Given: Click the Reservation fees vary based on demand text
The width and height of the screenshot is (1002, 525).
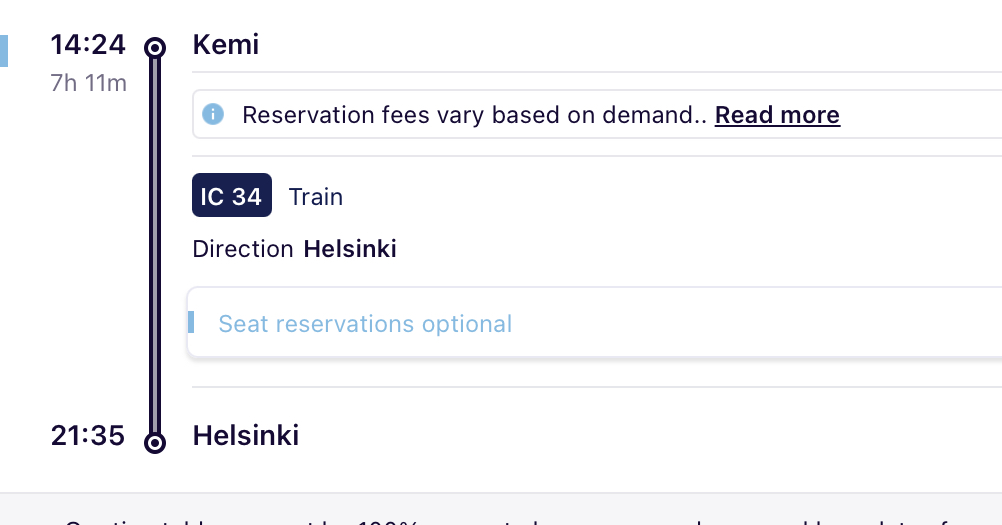Looking at the screenshot, I should [x=474, y=115].
